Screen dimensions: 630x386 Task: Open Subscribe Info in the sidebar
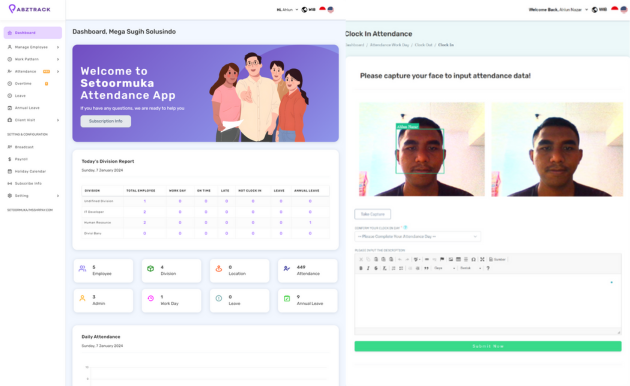[x=28, y=184]
